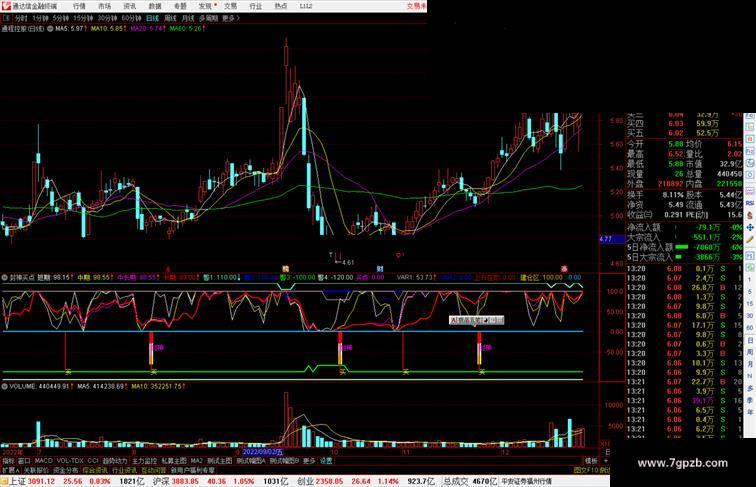Select the CCI indicator tab

93,461
